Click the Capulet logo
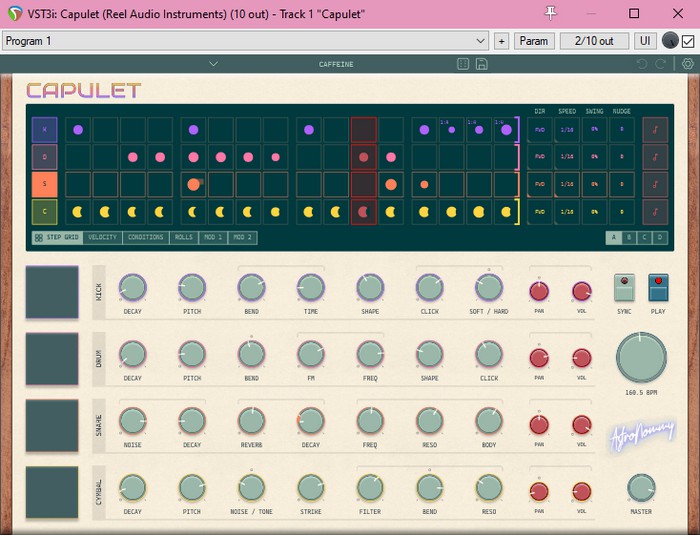The width and height of the screenshot is (700, 535). click(x=83, y=91)
